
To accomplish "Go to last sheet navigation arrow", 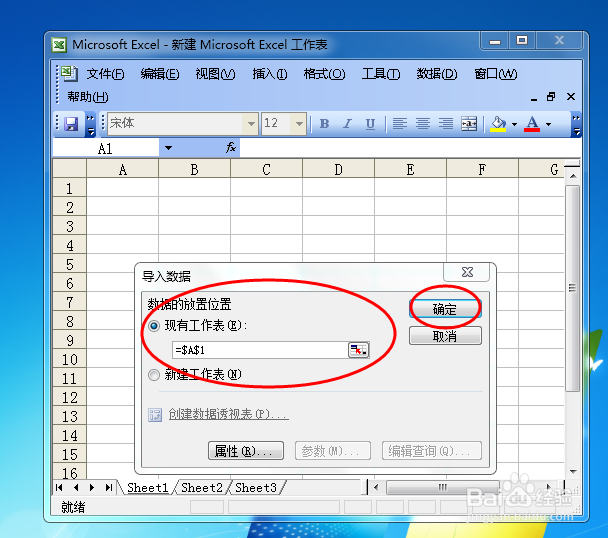I will (109, 488).
